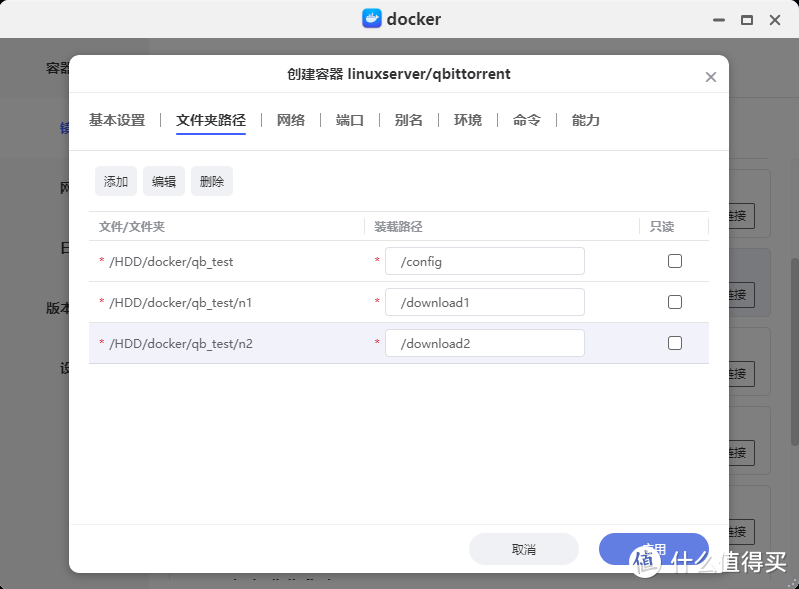Close the 创建容器 dialog
Screen dimensions: 799x589
click(711, 77)
